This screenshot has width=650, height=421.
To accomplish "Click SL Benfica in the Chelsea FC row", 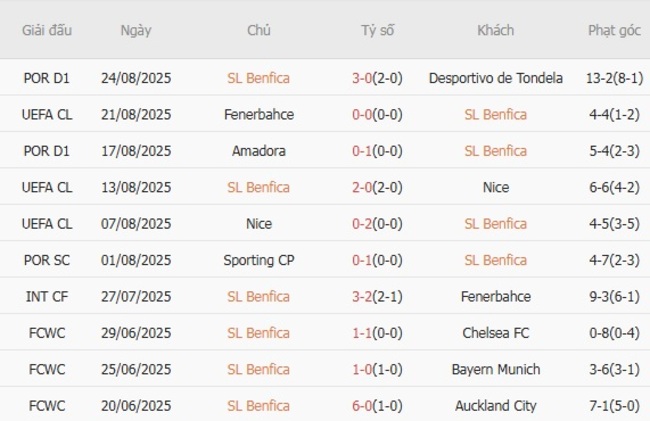I will click(x=259, y=333).
